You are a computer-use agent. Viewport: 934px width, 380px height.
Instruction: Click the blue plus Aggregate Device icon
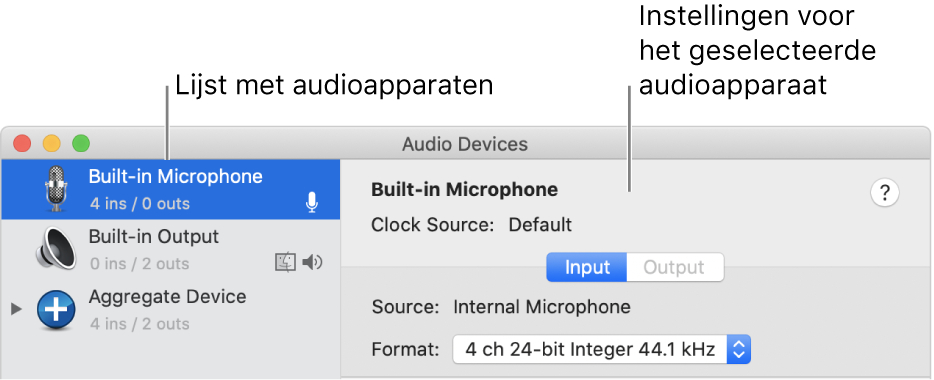point(56,310)
